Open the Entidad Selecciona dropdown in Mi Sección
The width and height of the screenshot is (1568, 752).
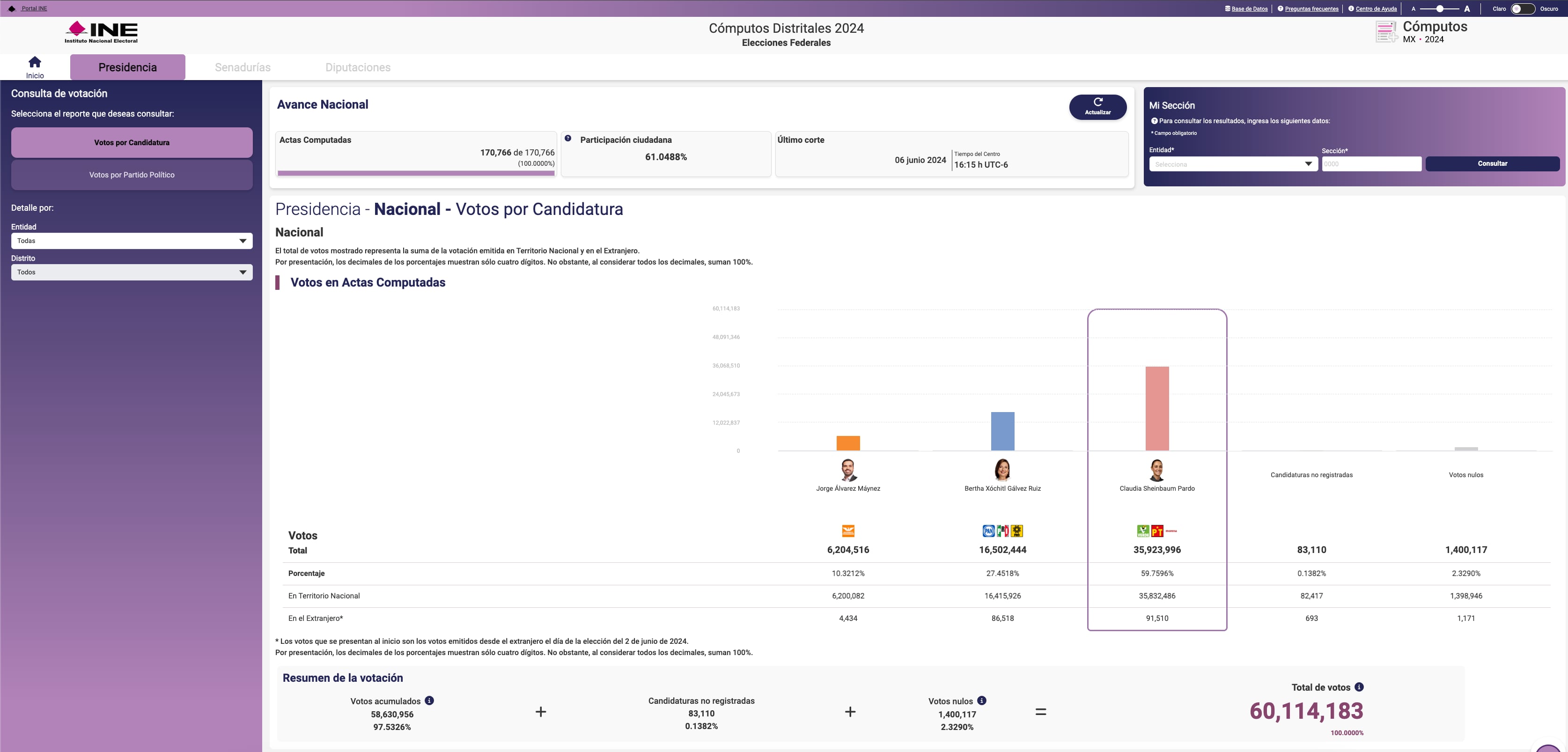[x=1233, y=164]
